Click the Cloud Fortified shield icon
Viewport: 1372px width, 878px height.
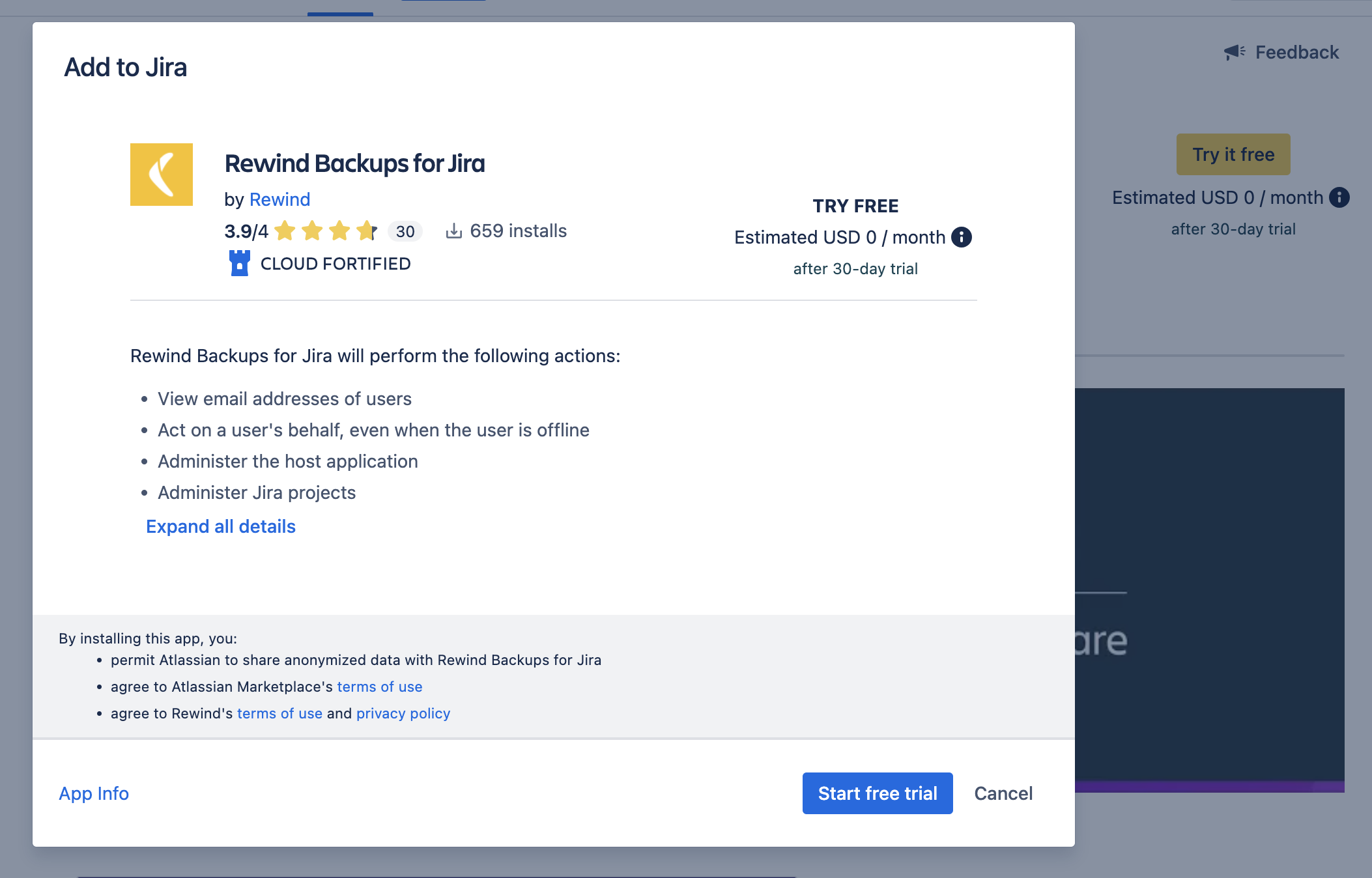click(x=240, y=262)
